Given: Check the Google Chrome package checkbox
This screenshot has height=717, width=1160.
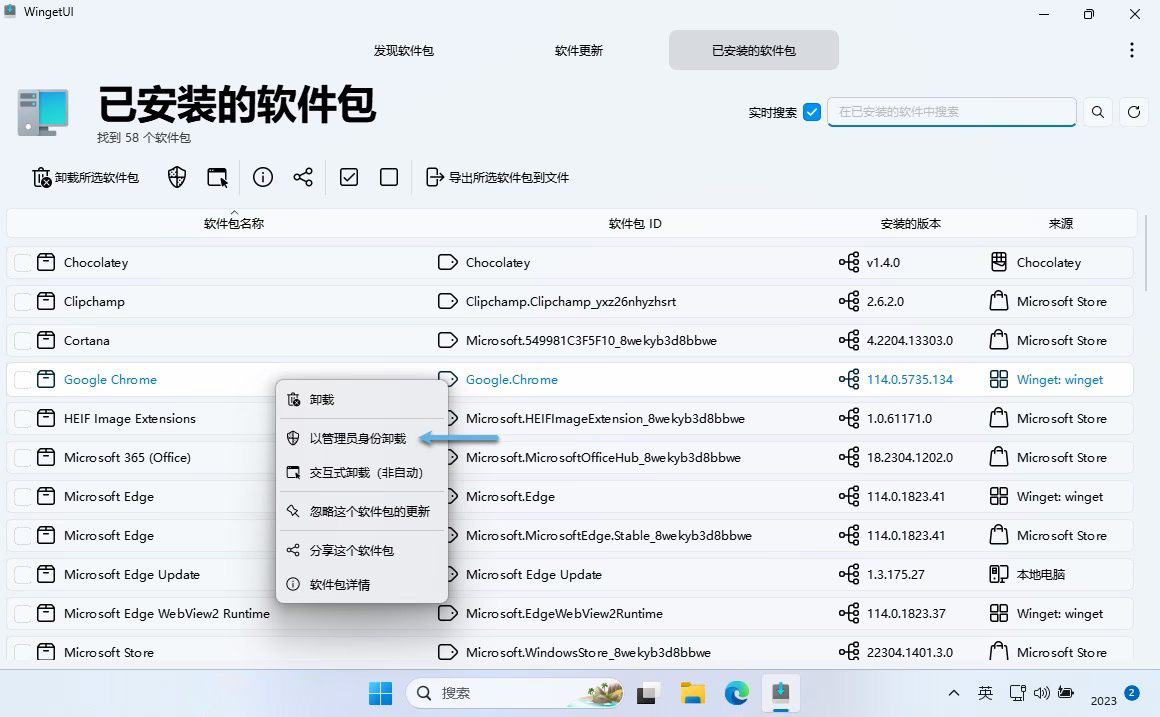Looking at the screenshot, I should [23, 380].
